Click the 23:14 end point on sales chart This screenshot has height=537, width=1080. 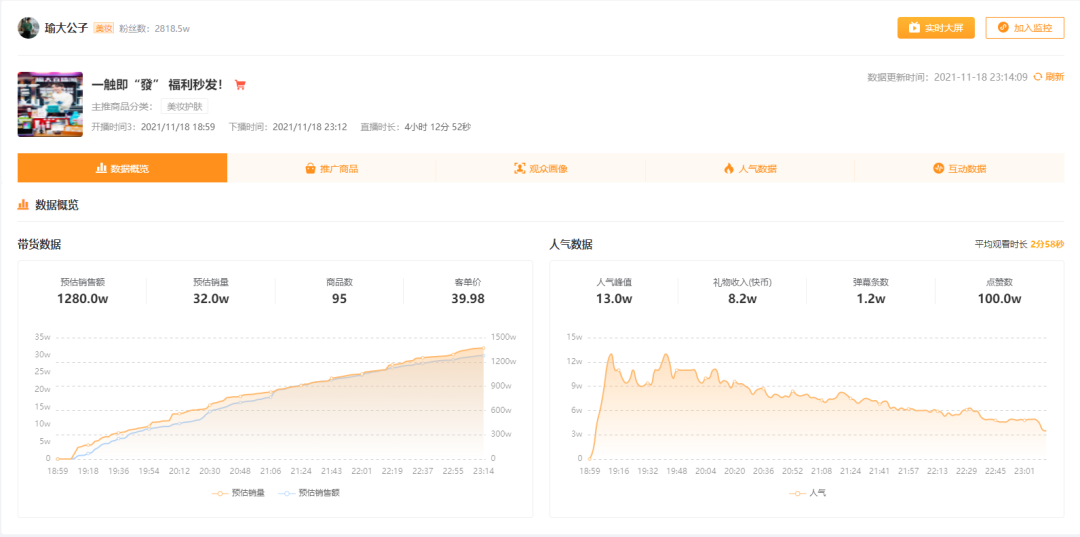tap(483, 348)
